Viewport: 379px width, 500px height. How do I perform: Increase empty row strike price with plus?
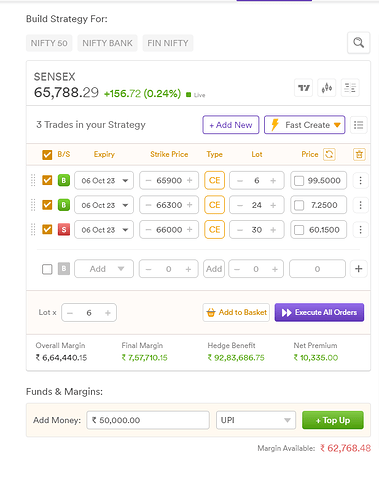(x=188, y=269)
